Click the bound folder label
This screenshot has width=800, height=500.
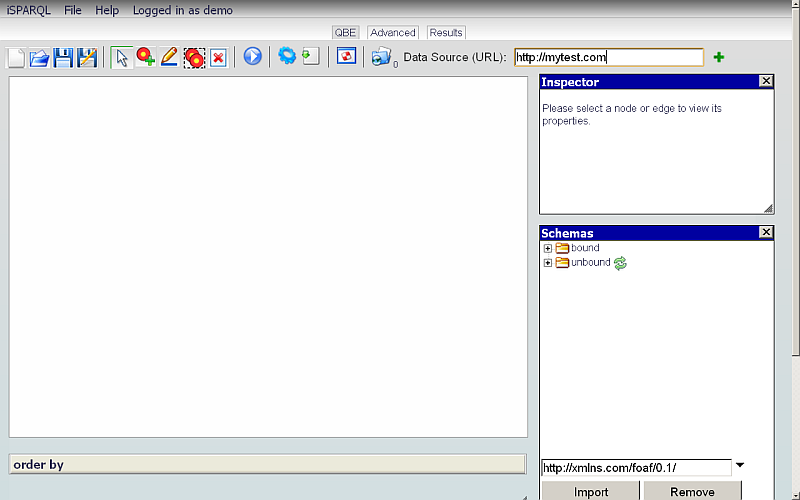[585, 248]
